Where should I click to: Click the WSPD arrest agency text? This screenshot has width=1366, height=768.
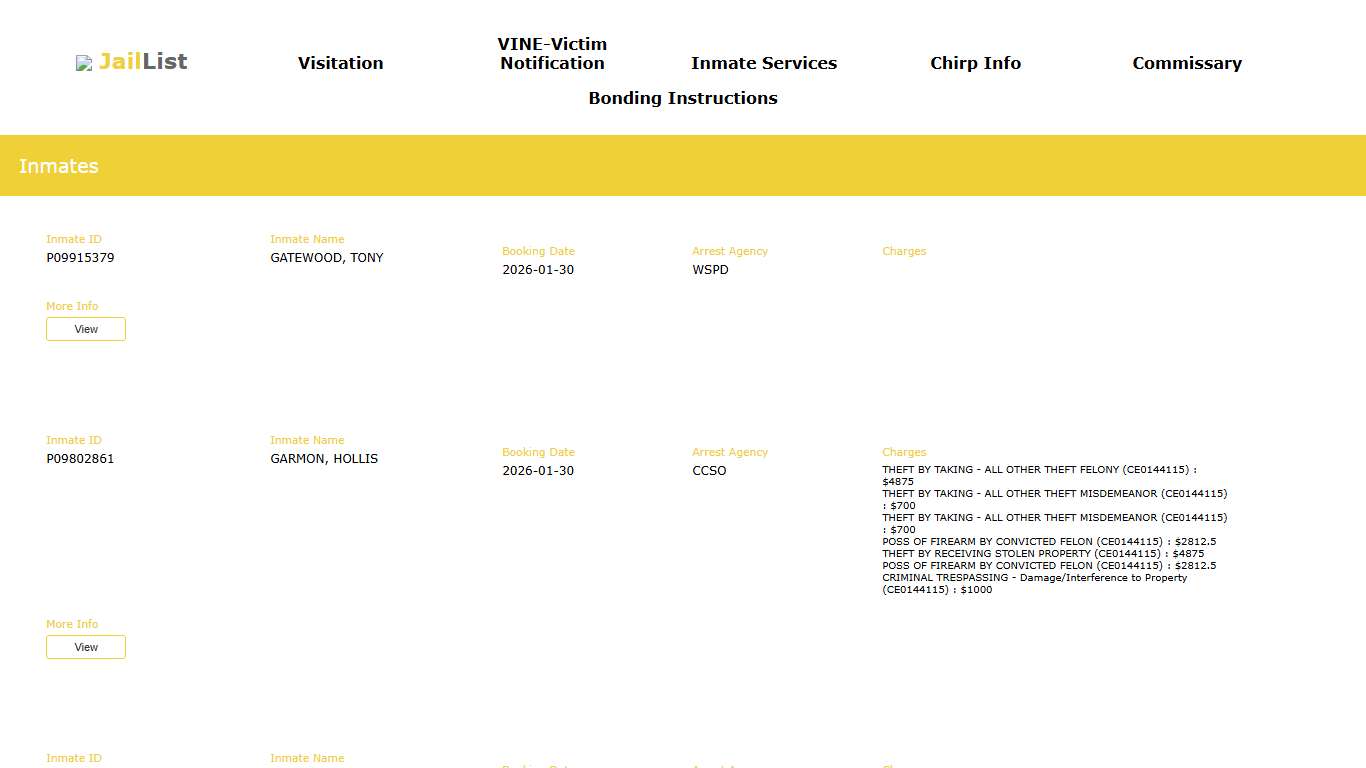(710, 270)
